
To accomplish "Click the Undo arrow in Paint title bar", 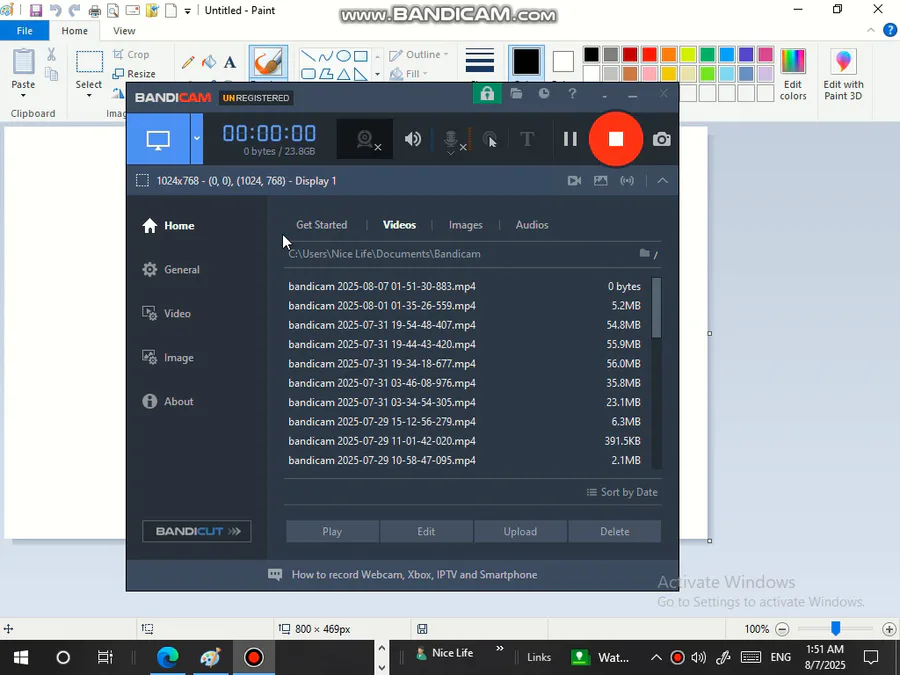I will 55,10.
